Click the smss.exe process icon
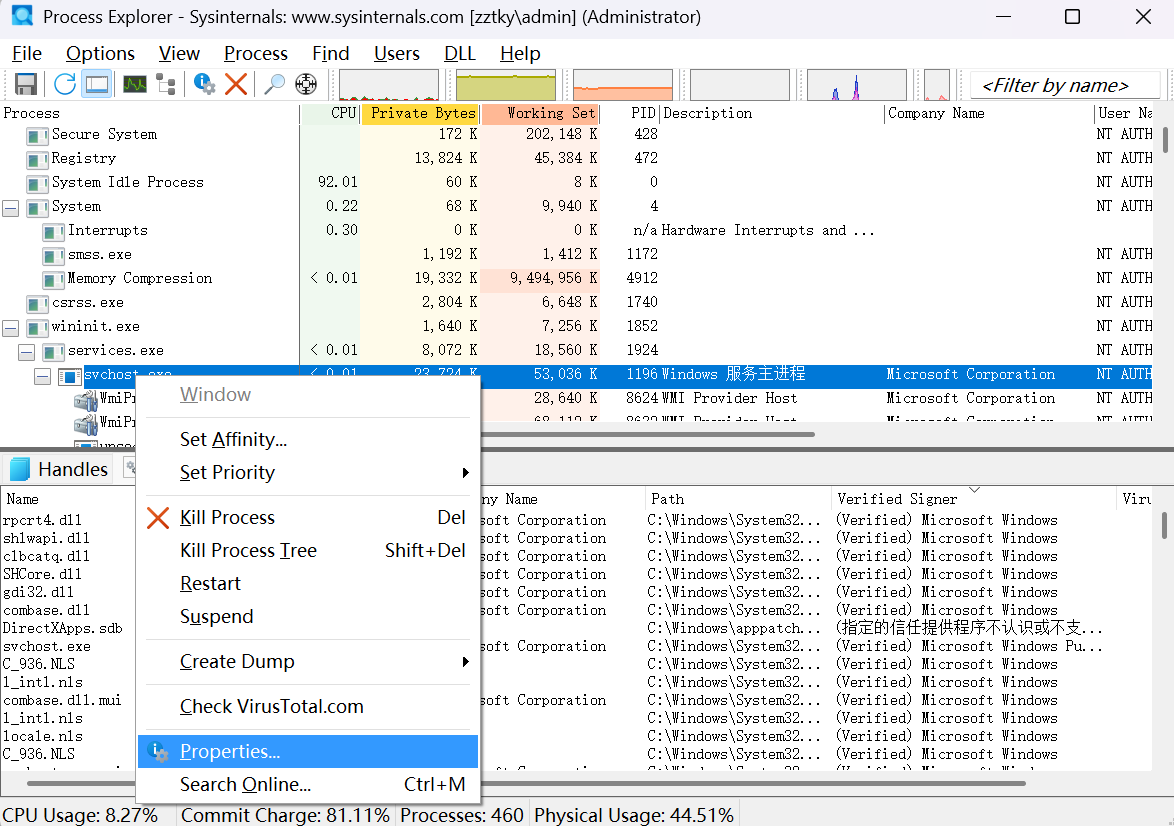This screenshot has height=826, width=1174. point(53,255)
